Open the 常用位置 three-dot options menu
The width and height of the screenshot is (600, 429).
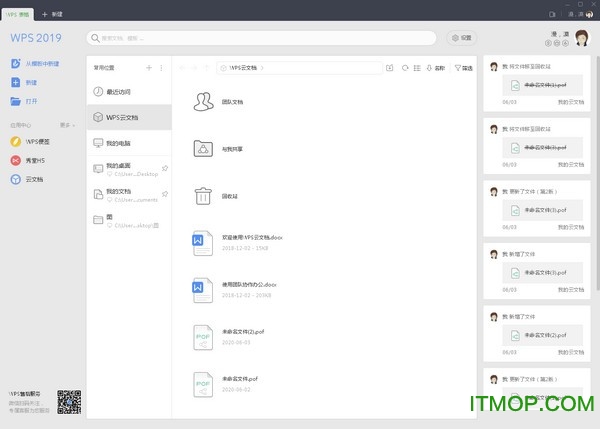click(161, 68)
